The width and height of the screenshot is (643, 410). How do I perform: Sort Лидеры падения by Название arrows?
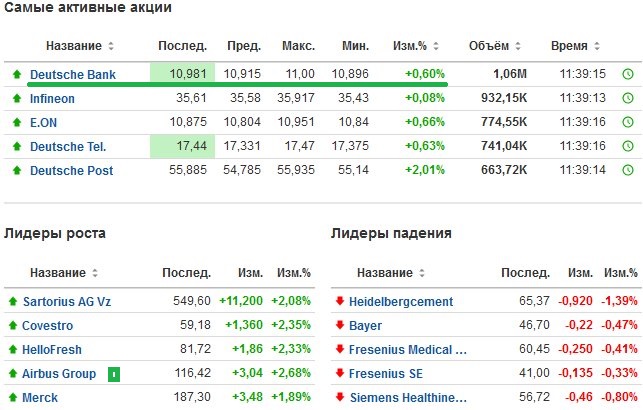click(x=422, y=273)
